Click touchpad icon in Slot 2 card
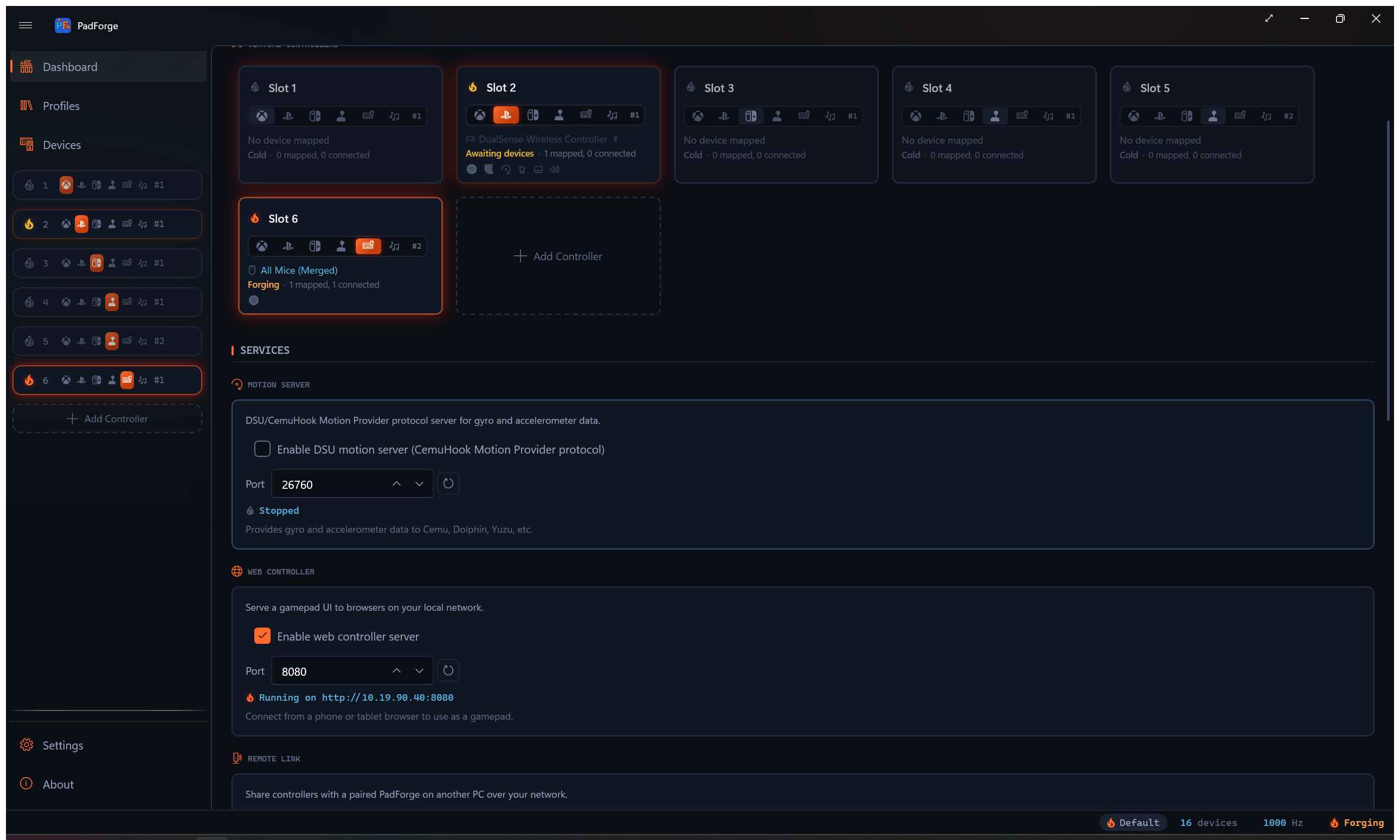This screenshot has height=840, width=1400. (x=538, y=169)
